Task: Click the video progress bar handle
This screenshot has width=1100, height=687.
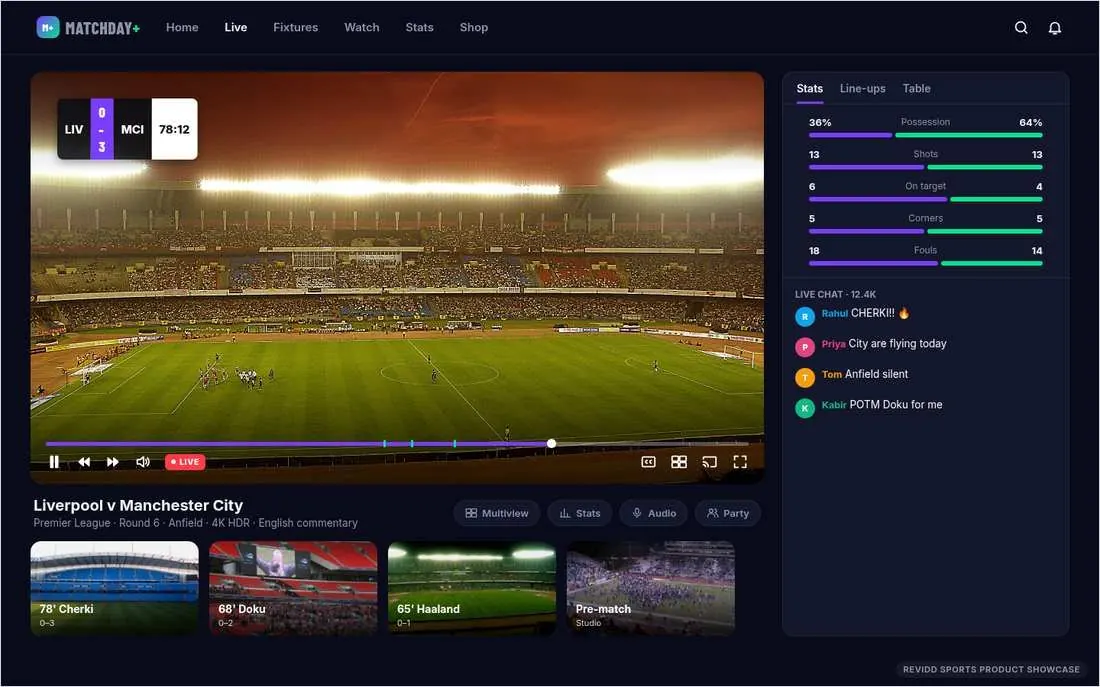Action: tap(551, 443)
